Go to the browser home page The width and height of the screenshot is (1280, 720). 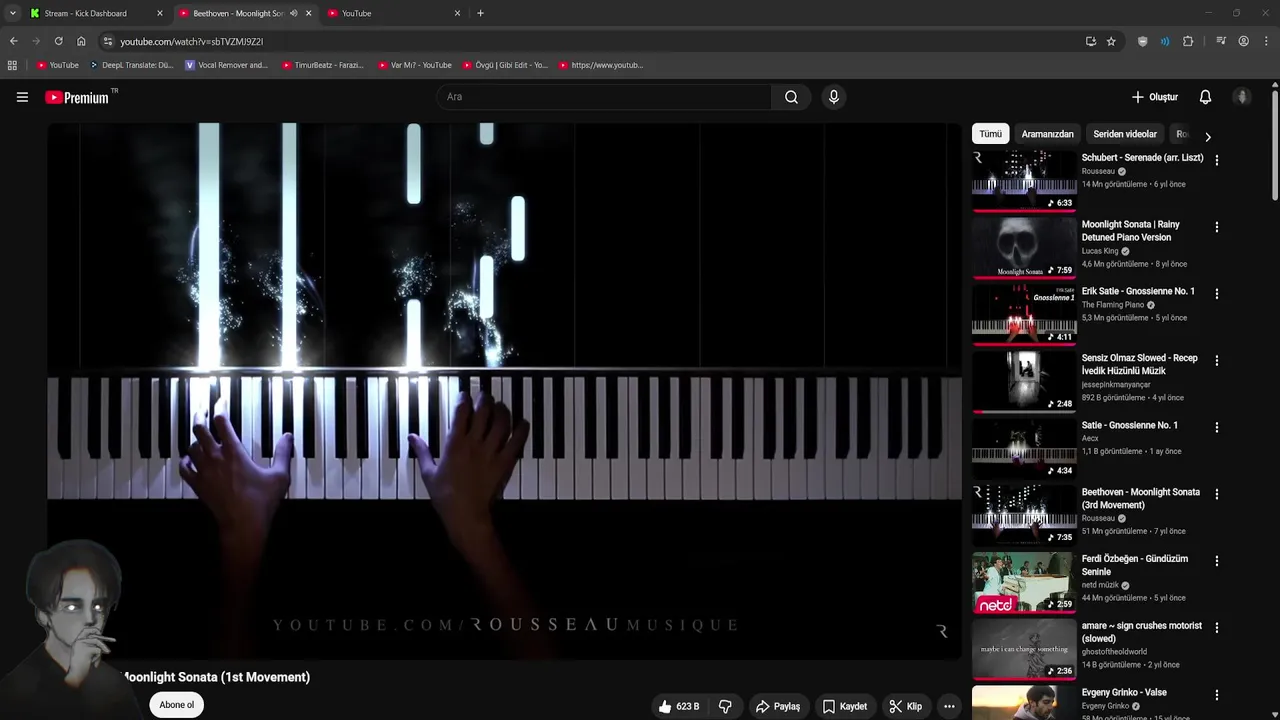(81, 41)
